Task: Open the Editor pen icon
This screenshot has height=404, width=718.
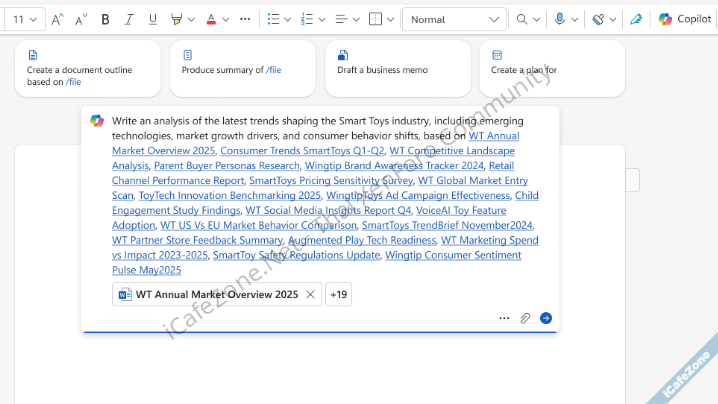Action: coord(636,19)
